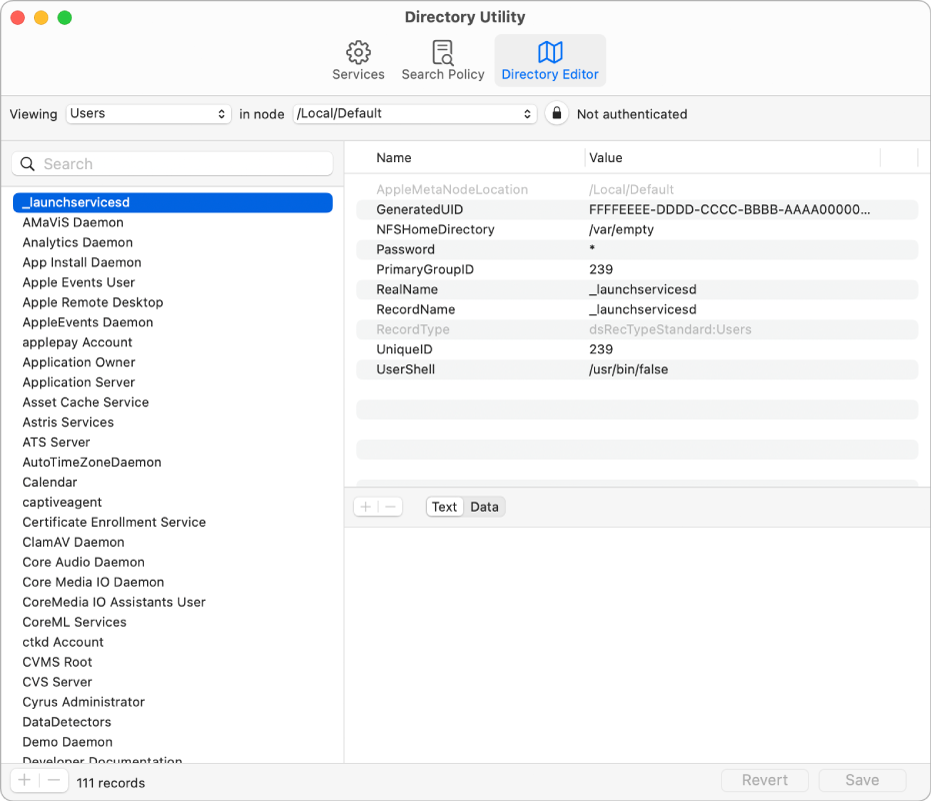Viewport: 931px width, 801px height.
Task: Switch value view to Data
Action: tap(484, 507)
